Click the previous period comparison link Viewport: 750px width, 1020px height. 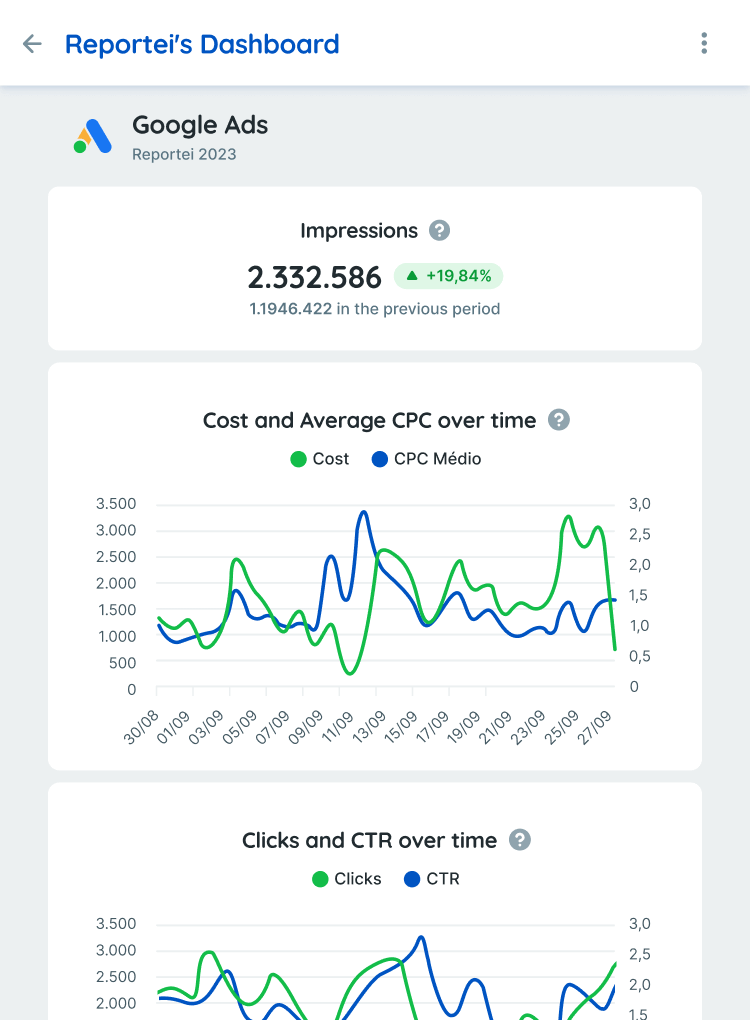(x=375, y=309)
